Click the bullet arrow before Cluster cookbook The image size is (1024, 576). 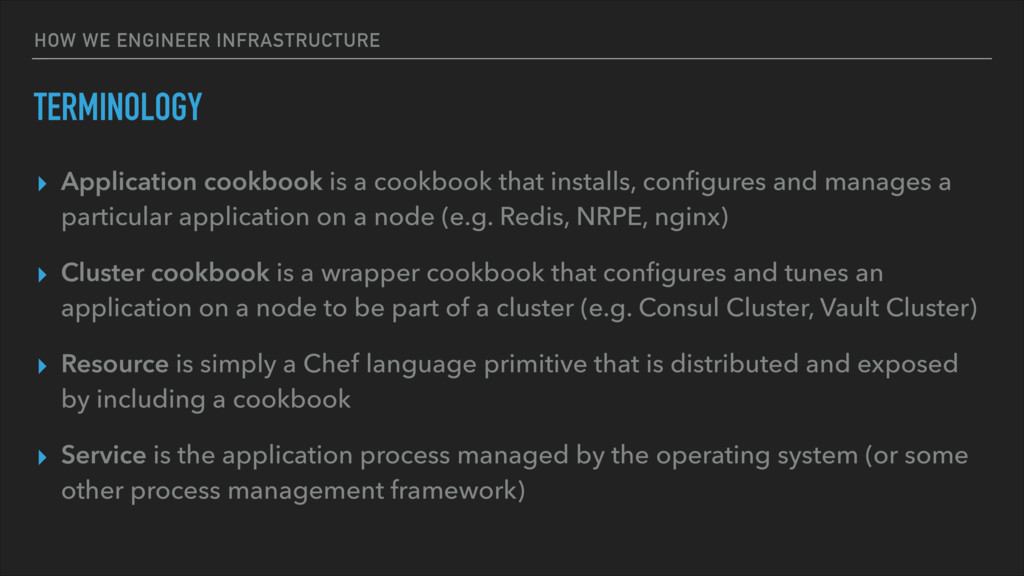click(42, 275)
